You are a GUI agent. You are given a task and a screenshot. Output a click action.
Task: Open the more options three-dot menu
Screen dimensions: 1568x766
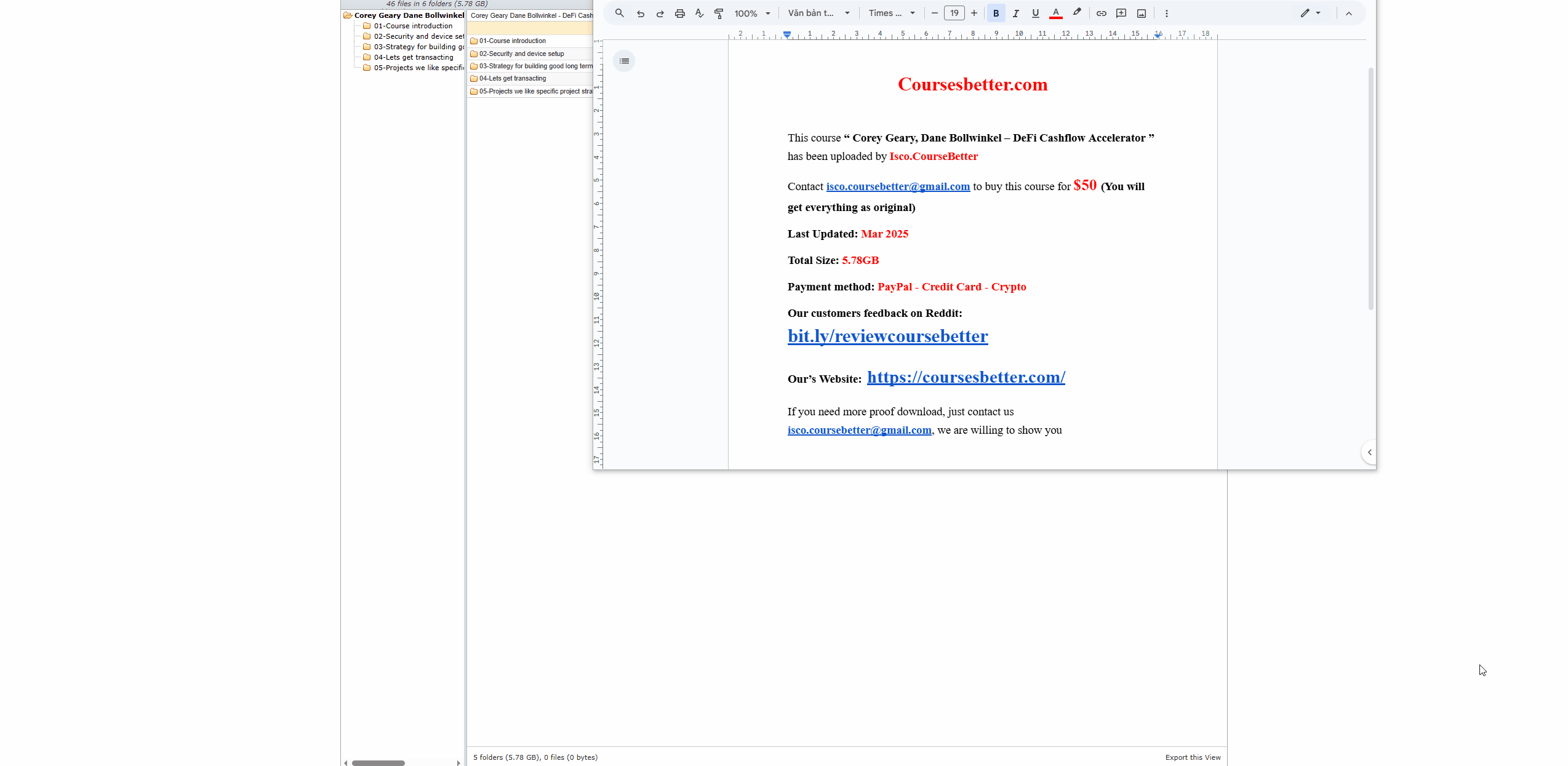(1167, 13)
